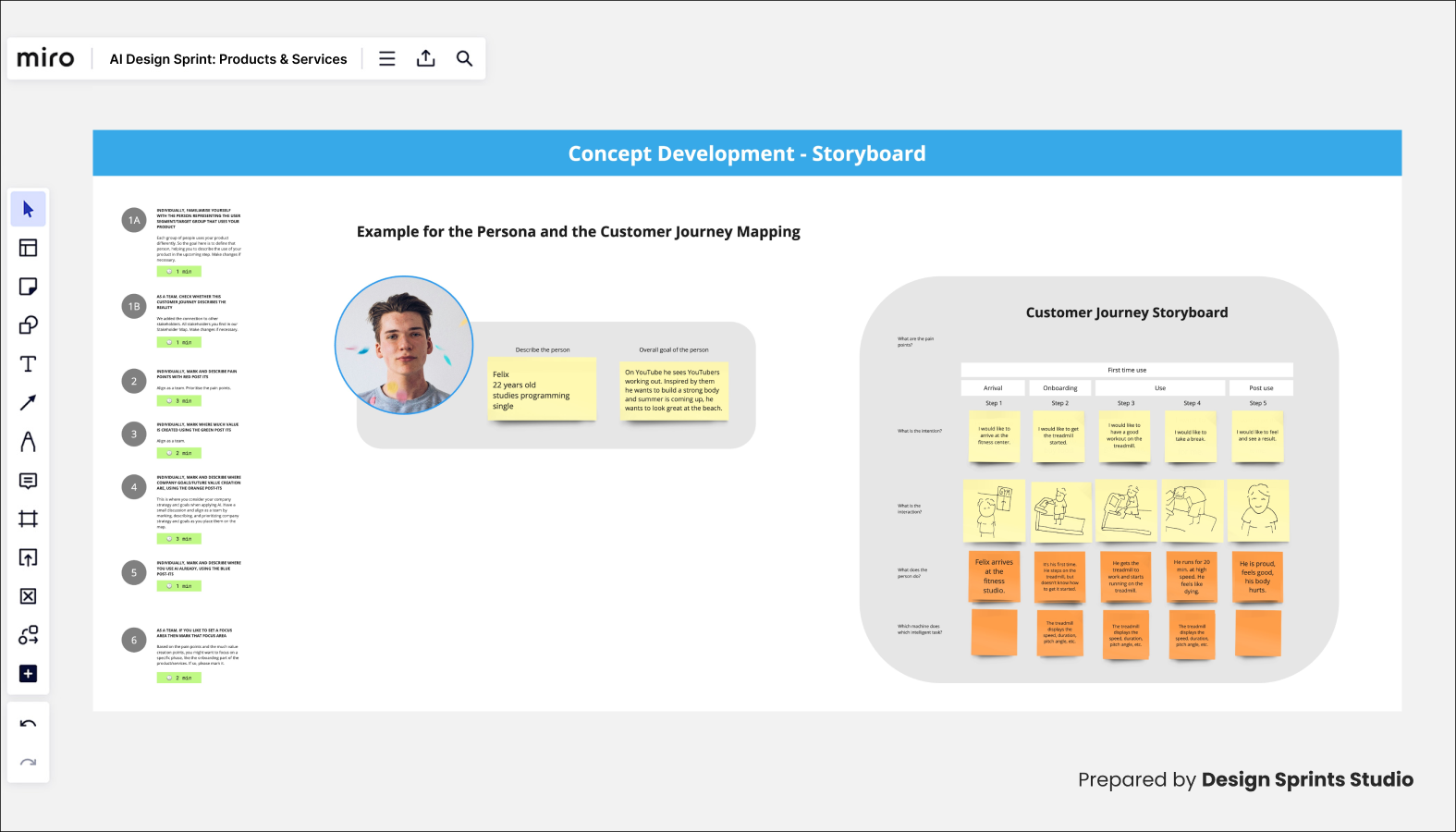Select the step 5 circle
Screen dimensions: 1456x832
134,572
